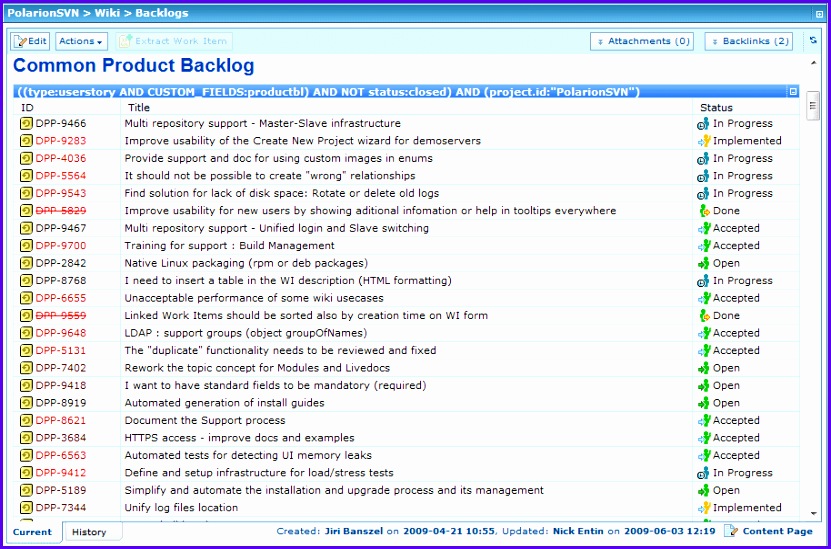
Task: Expand the Backlinks (2) section
Action: point(748,41)
